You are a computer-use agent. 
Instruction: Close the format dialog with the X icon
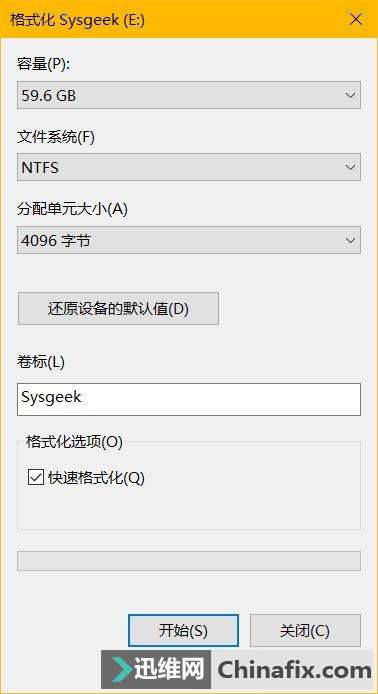coord(356,20)
